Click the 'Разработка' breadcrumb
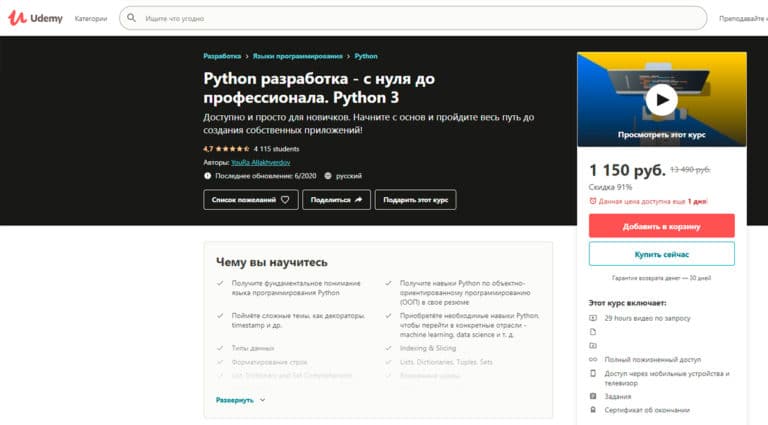Viewport: 768px width, 425px height. (222, 56)
